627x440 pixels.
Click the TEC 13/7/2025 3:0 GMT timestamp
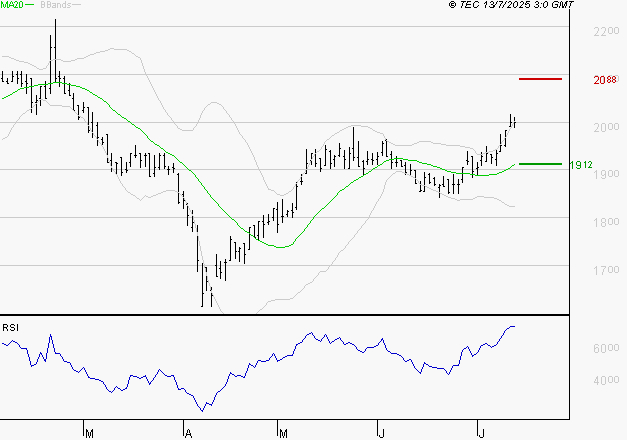(x=511, y=5)
